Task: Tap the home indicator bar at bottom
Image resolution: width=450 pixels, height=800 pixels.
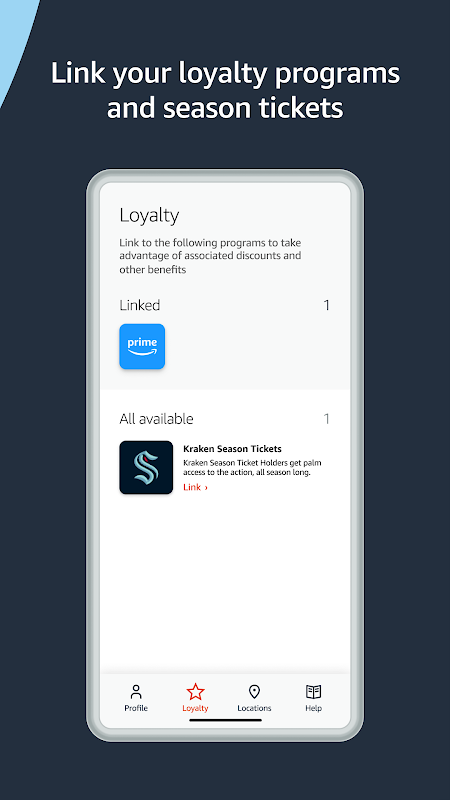Action: pyautogui.click(x=225, y=720)
